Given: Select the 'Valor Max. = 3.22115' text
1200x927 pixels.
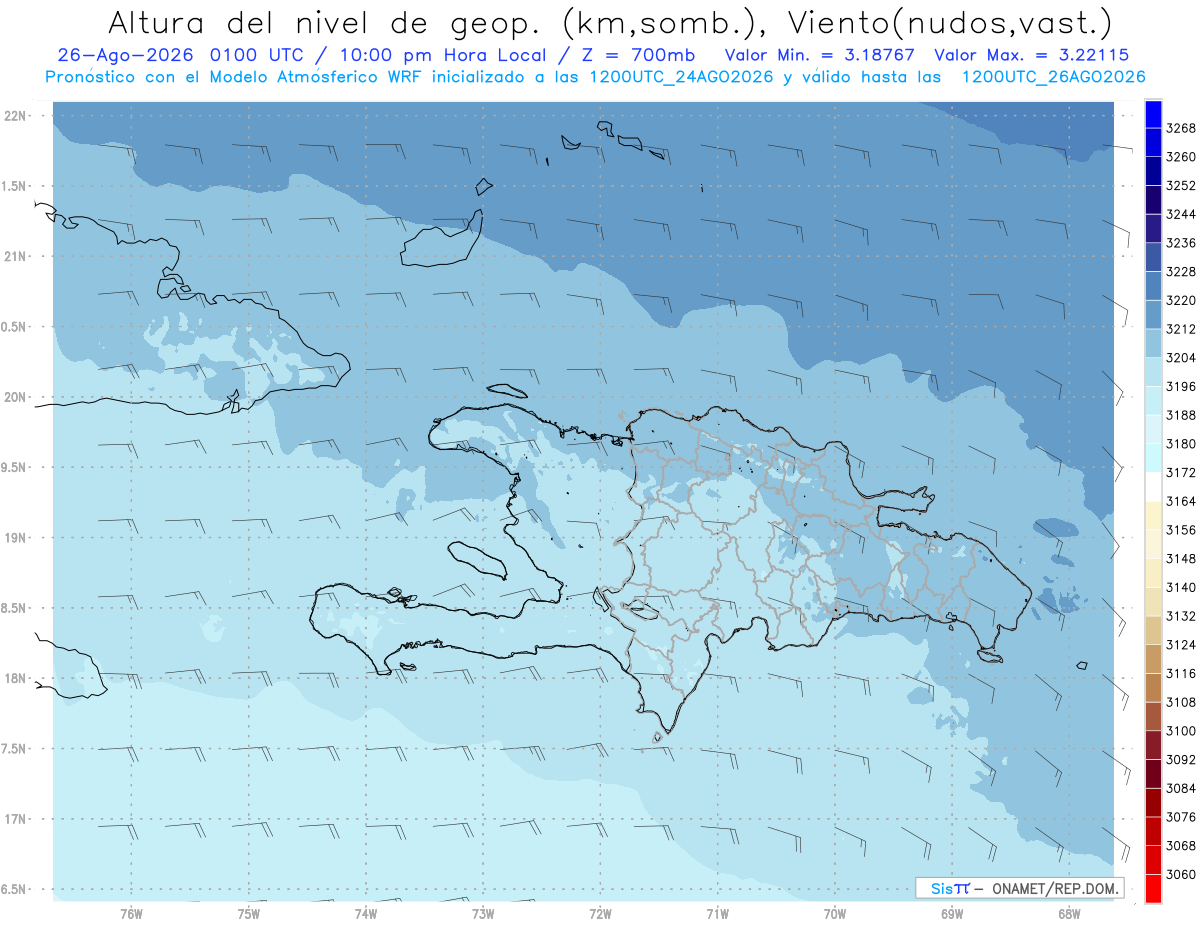Looking at the screenshot, I should point(1031,55).
